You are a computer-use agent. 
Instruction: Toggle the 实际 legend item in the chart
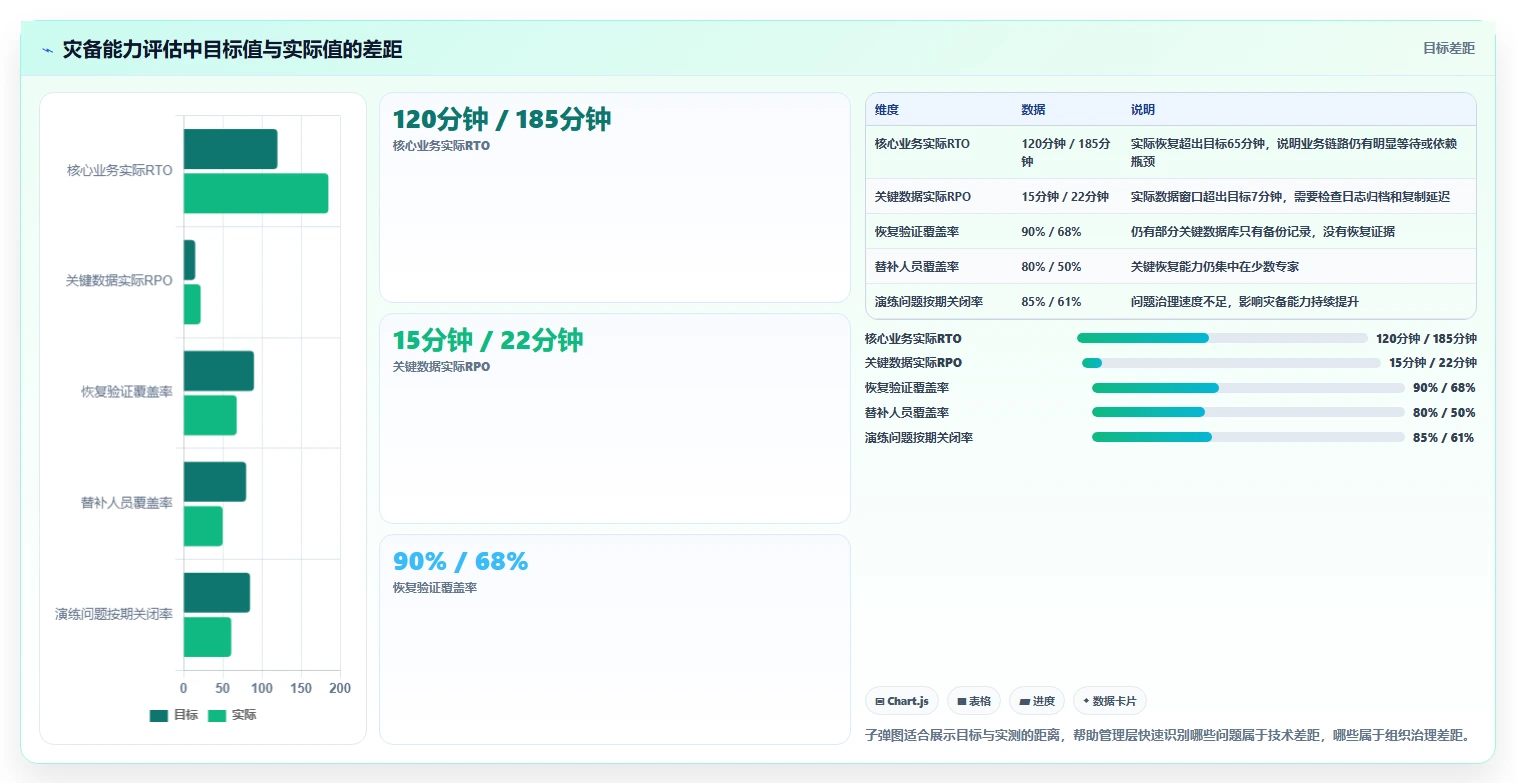point(232,715)
